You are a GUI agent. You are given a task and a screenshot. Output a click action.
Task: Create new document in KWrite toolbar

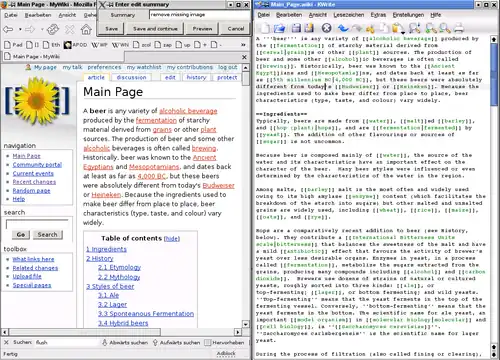pos(265,28)
